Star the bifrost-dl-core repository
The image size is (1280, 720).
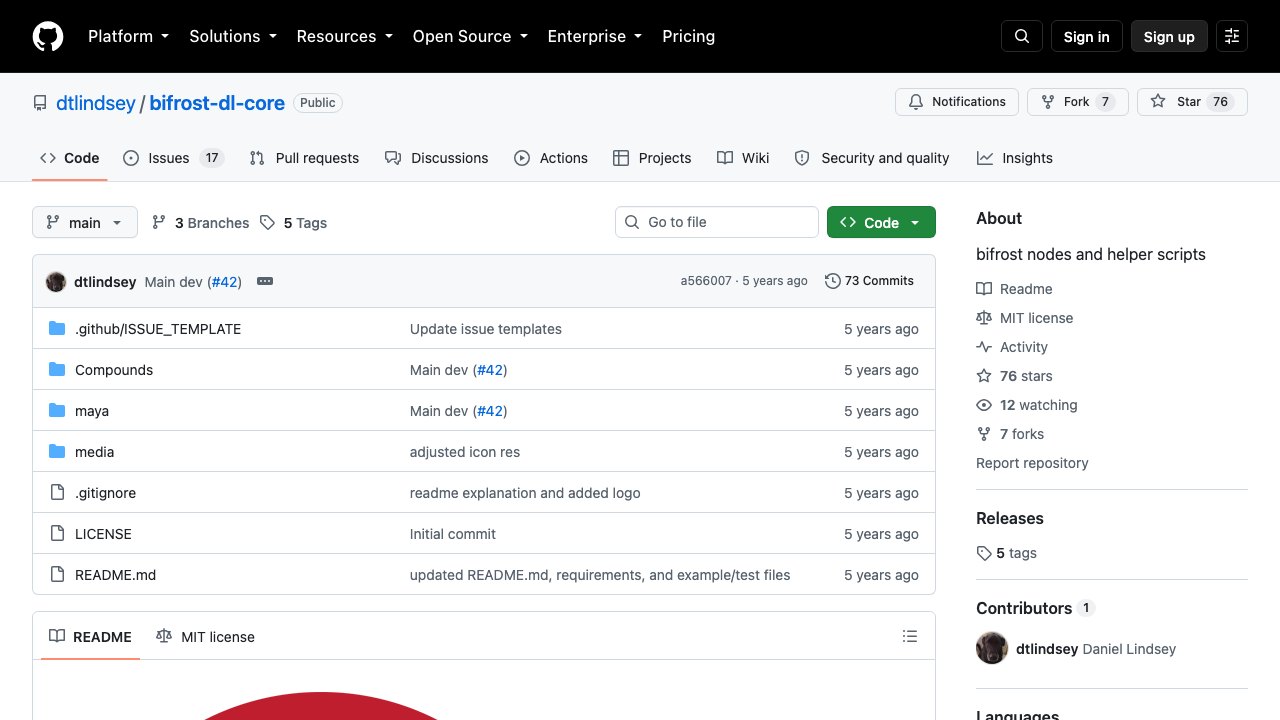point(1192,102)
